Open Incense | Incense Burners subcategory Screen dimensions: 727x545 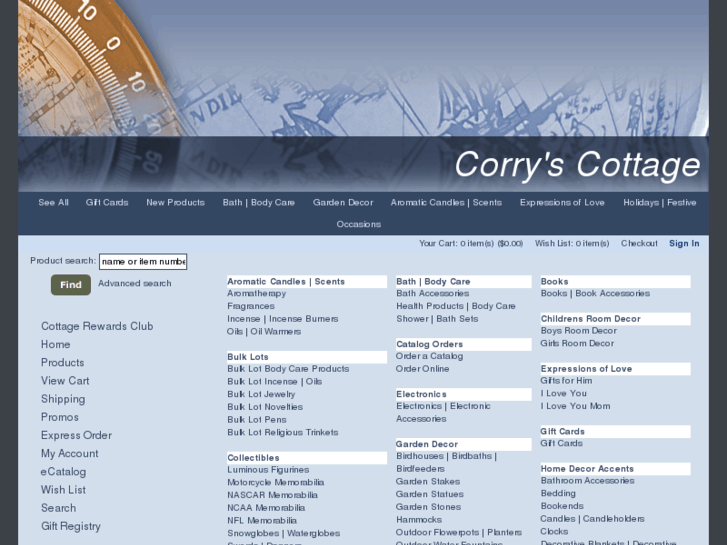(283, 319)
